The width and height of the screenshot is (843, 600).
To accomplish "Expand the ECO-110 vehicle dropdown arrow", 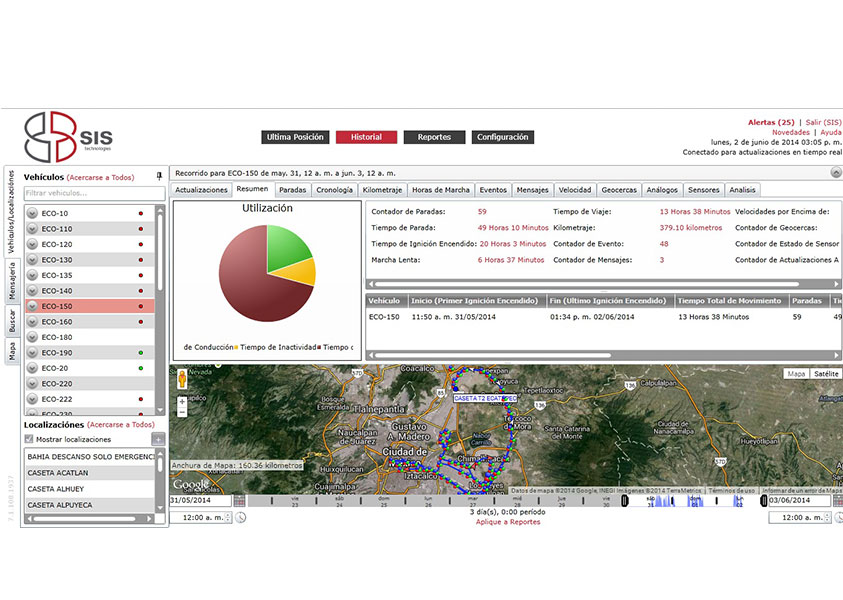I will [x=32, y=228].
